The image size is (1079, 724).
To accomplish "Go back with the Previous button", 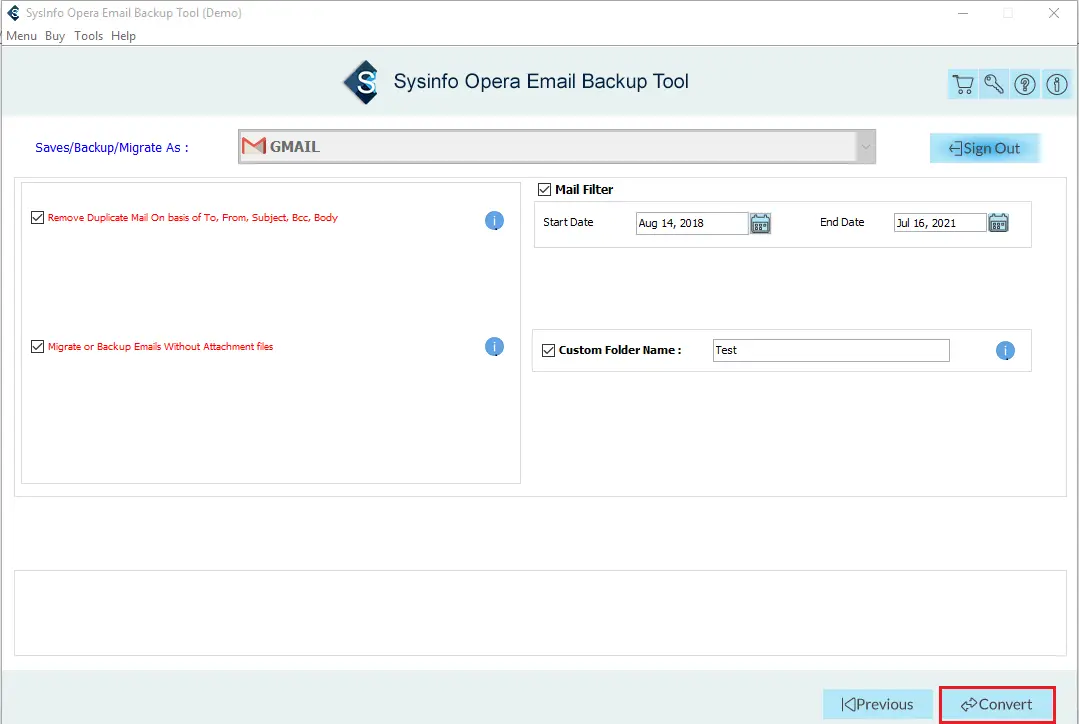I will tap(877, 704).
